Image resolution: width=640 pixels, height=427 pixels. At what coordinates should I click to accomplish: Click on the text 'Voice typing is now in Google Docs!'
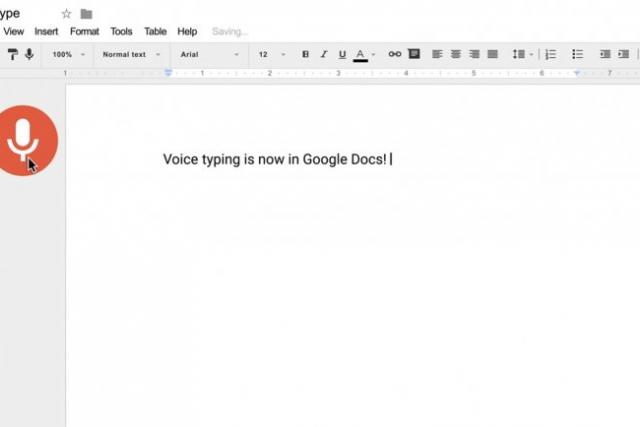[x=275, y=160]
